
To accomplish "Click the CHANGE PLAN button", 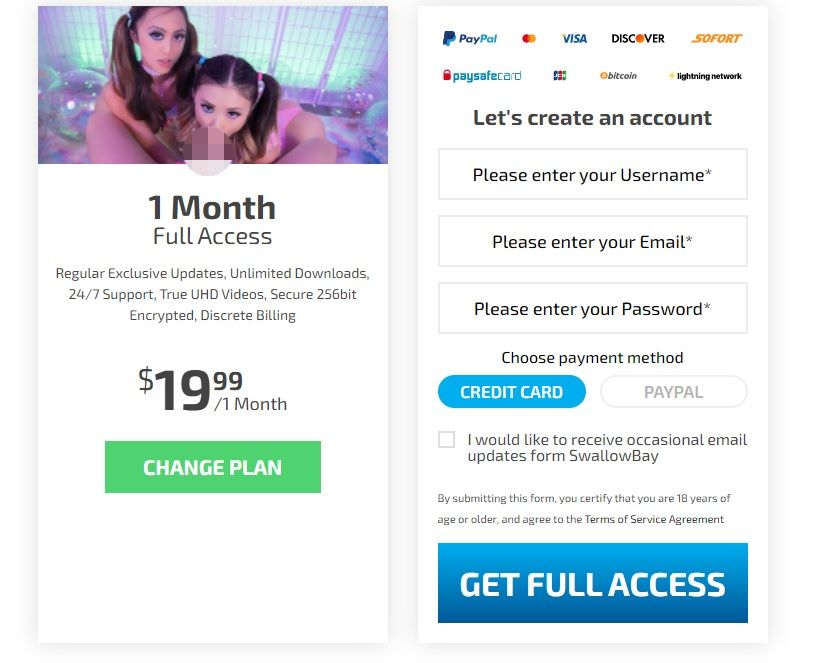I will coord(213,467).
